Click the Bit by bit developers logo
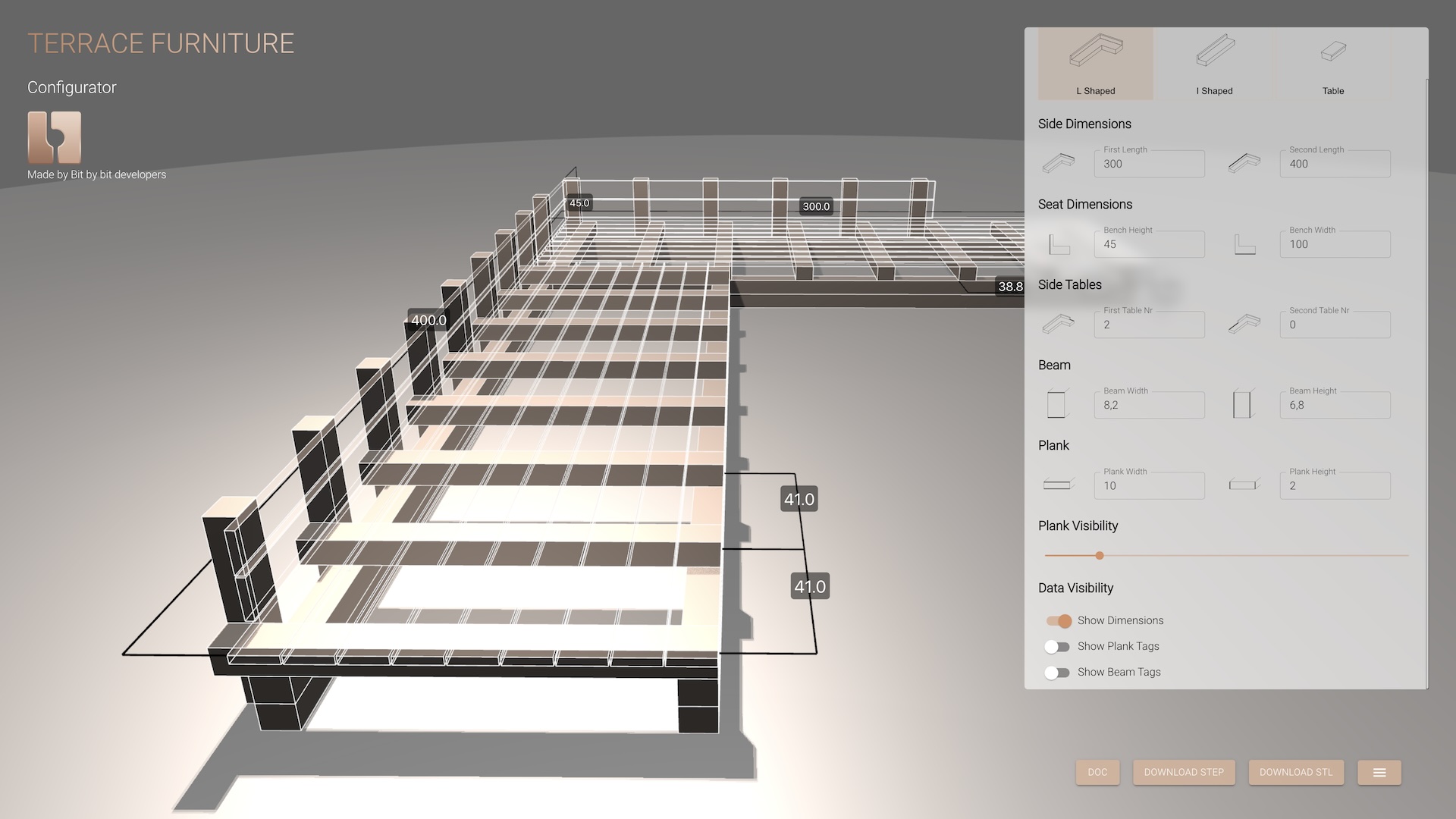Viewport: 1456px width, 819px height. tap(55, 137)
